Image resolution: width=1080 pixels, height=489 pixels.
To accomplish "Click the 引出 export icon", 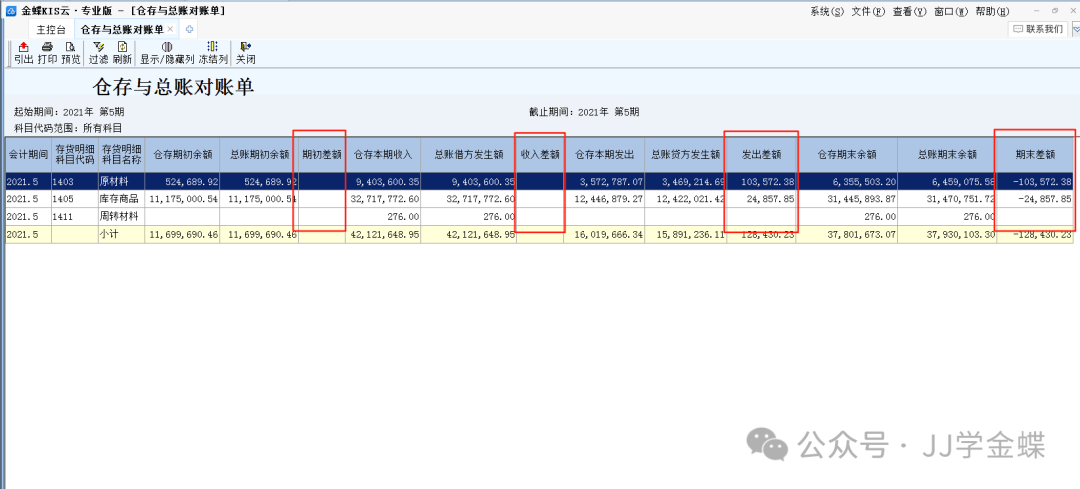I will tap(23, 53).
